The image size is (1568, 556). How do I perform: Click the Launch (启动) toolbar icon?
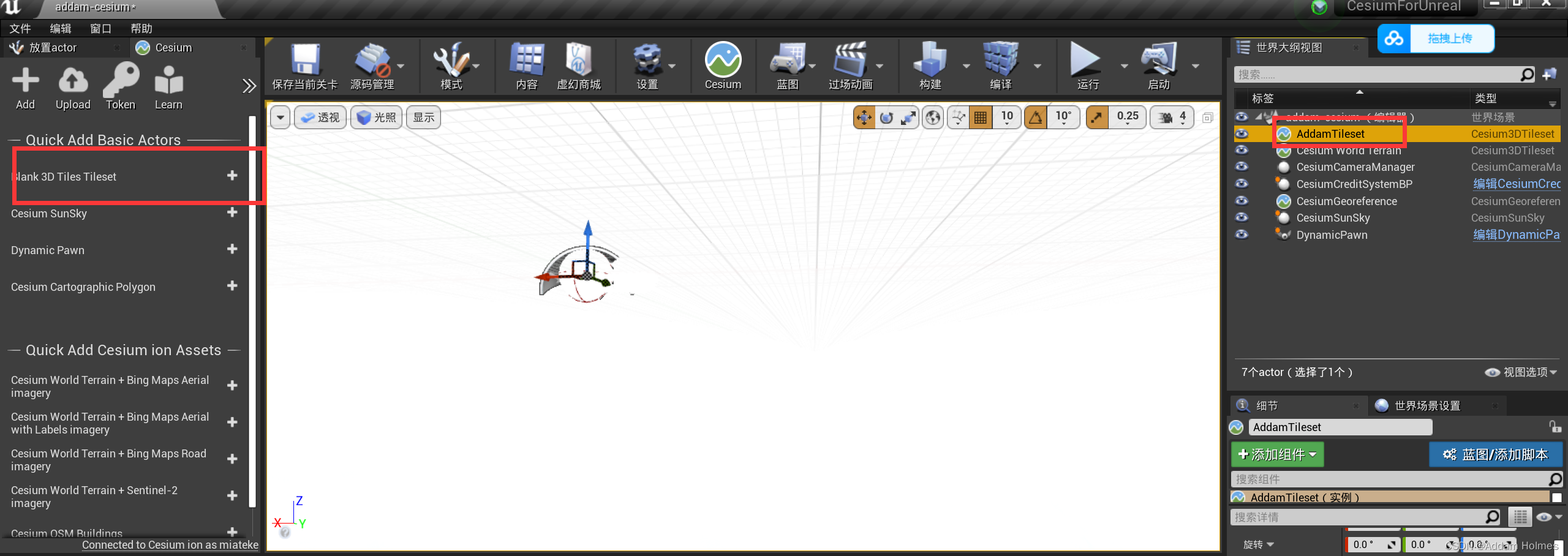pyautogui.click(x=1158, y=66)
